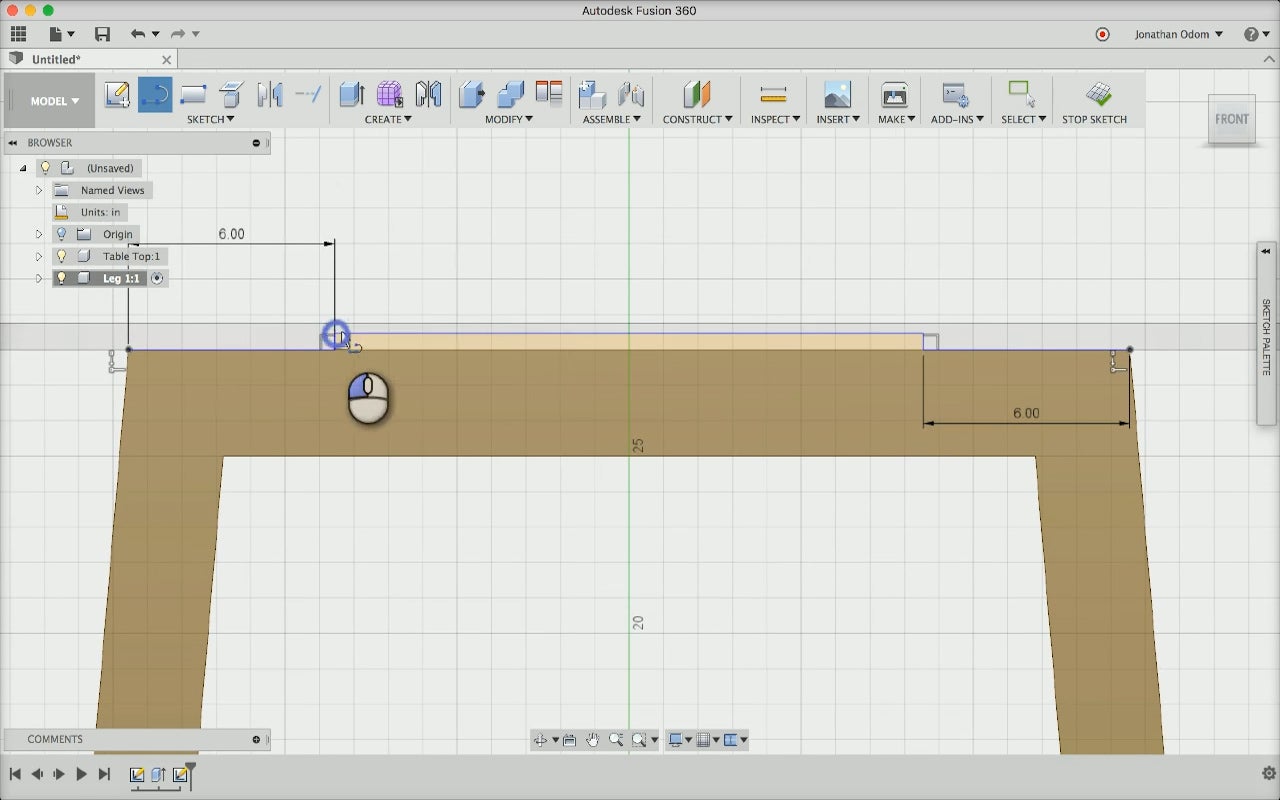This screenshot has height=800, width=1280.
Task: Open the CONSTRUCT menu
Action: [697, 119]
